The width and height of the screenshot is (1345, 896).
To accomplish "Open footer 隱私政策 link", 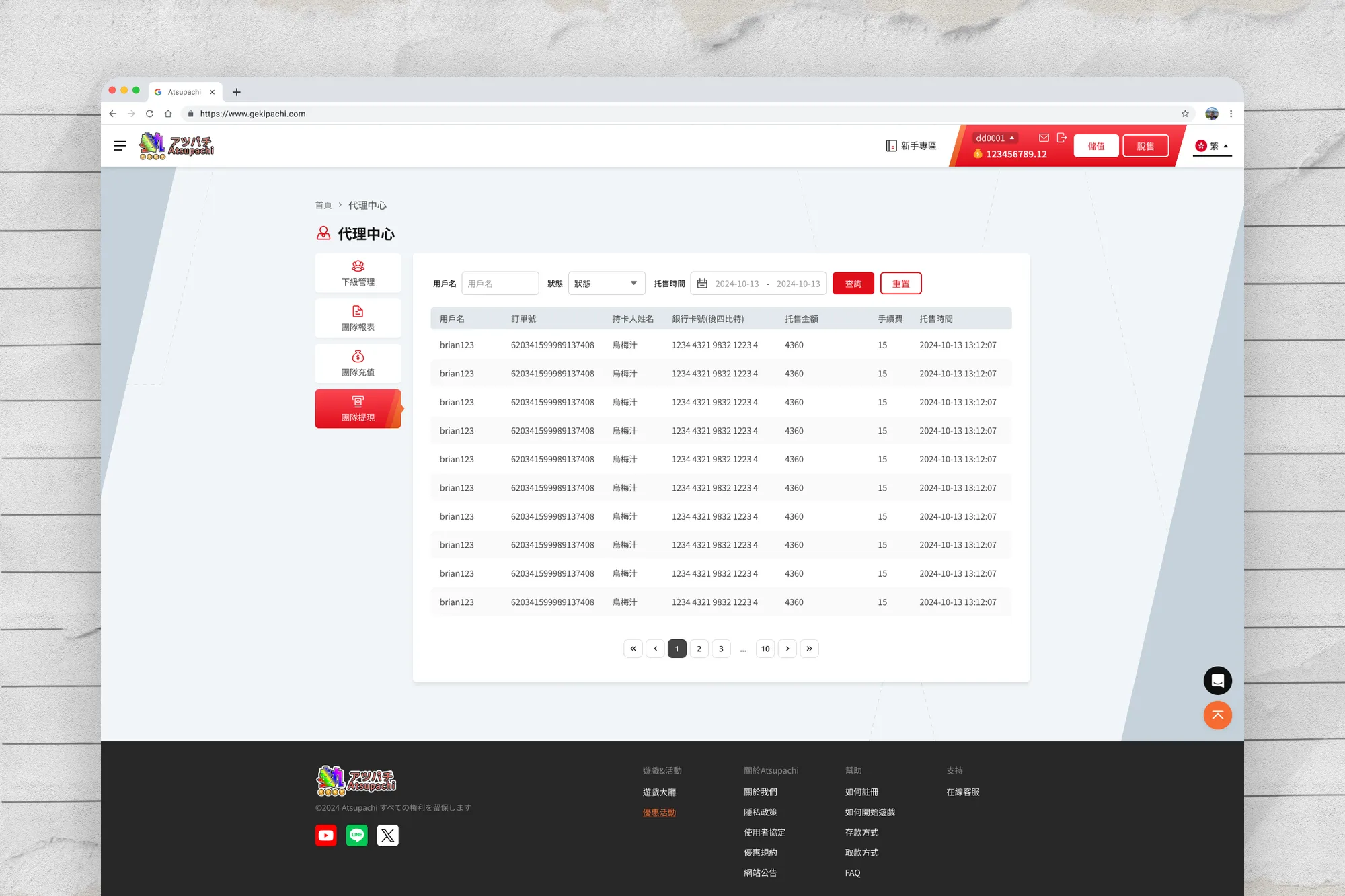I will (x=761, y=812).
